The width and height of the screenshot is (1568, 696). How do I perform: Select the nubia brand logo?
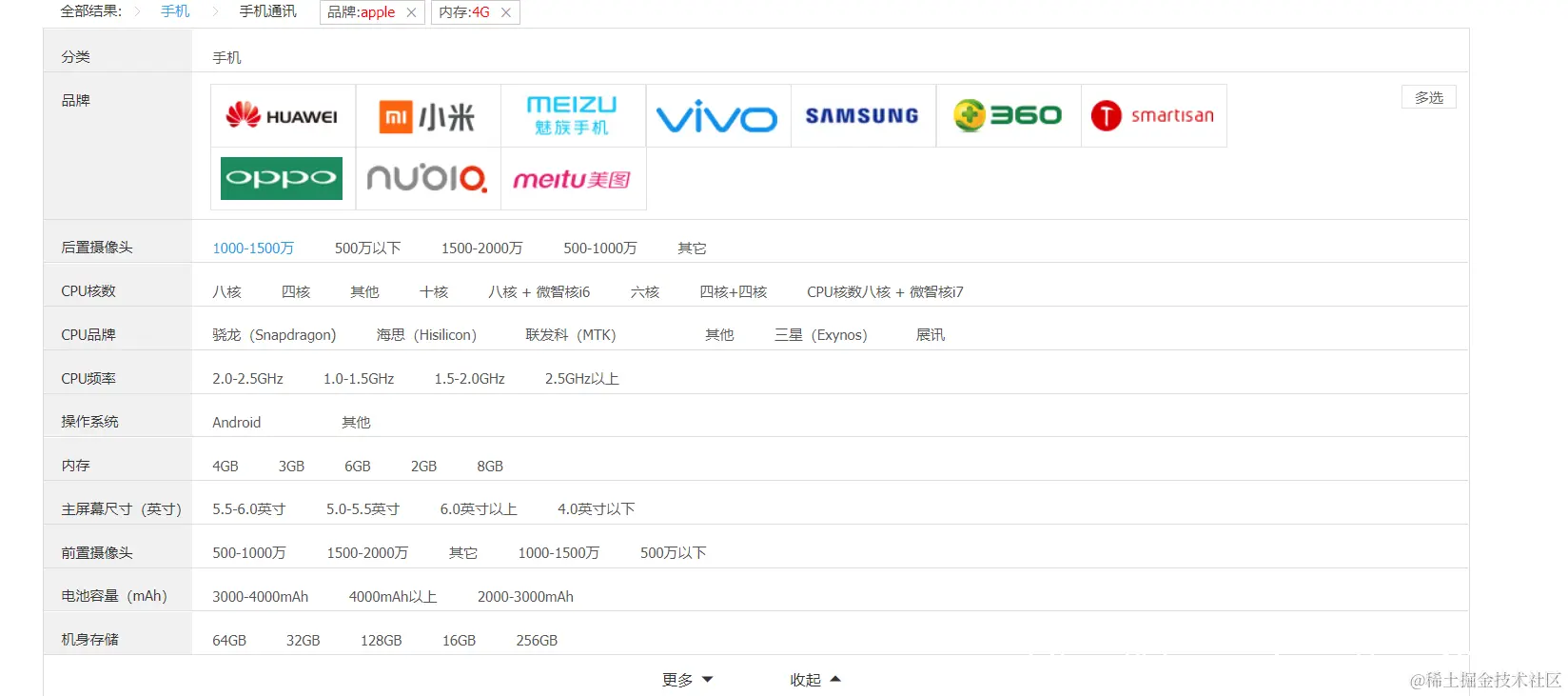pyautogui.click(x=428, y=179)
